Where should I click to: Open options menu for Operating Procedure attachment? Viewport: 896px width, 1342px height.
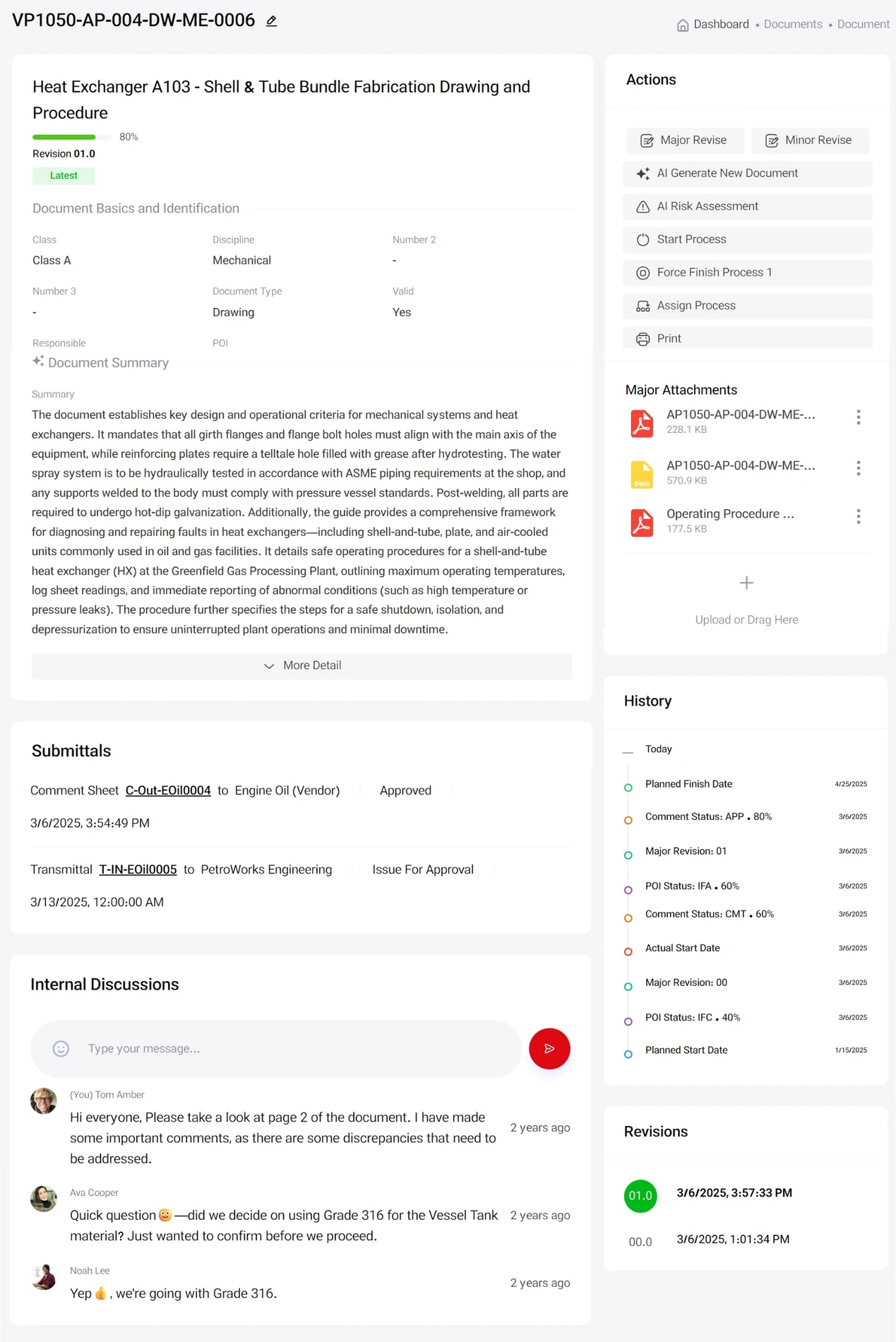coord(859,516)
